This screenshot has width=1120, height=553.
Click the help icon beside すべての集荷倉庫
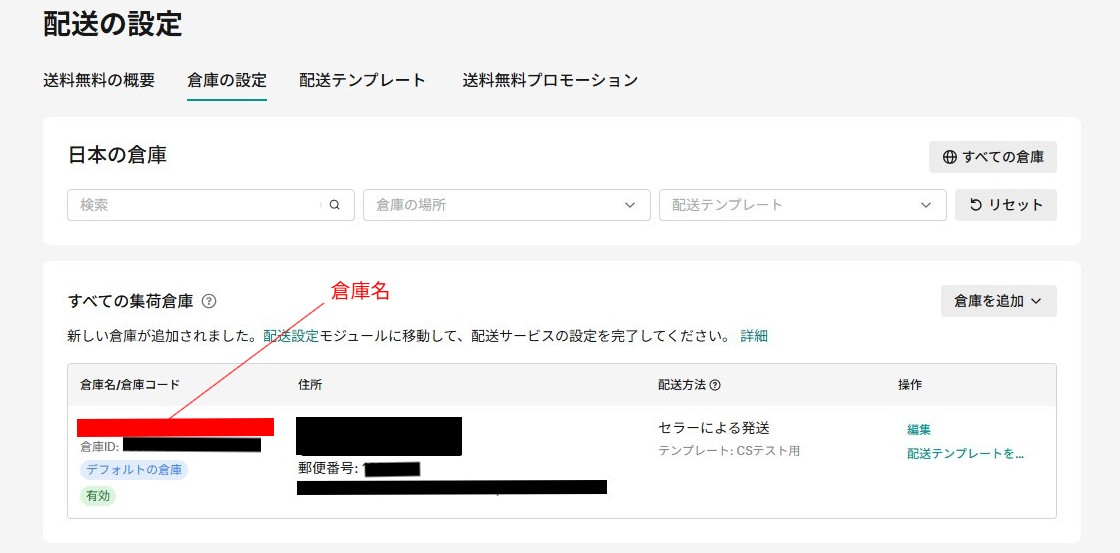pyautogui.click(x=209, y=302)
